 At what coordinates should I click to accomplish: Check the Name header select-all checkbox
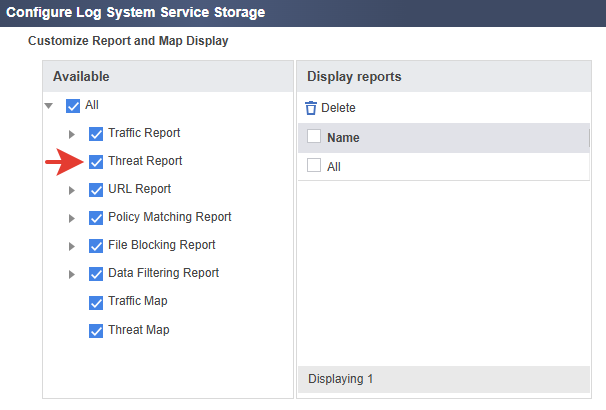[314, 138]
